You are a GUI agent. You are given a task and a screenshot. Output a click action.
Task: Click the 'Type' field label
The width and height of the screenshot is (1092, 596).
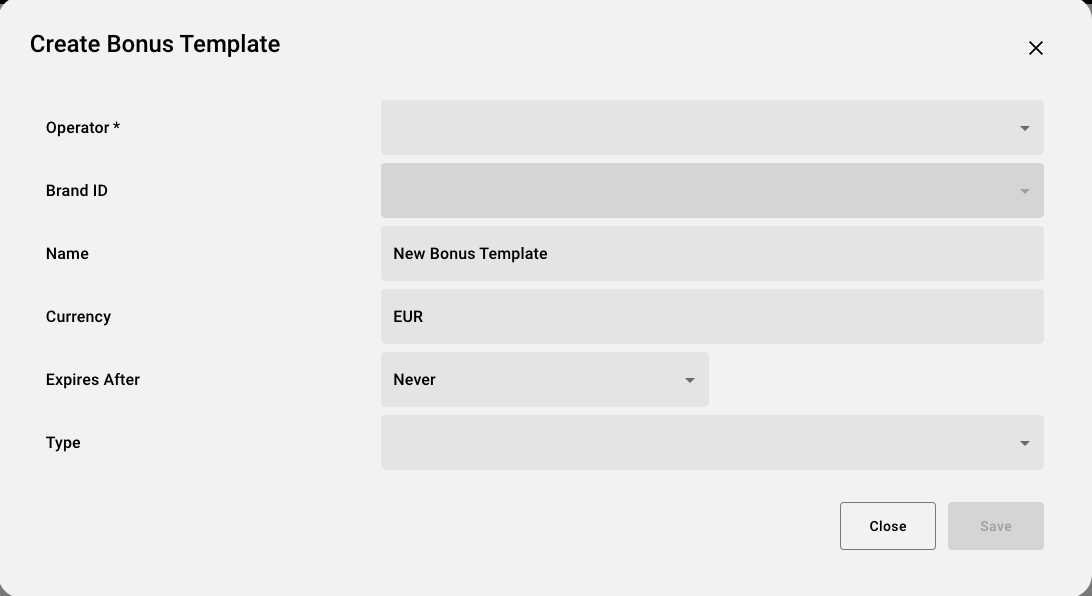(63, 443)
